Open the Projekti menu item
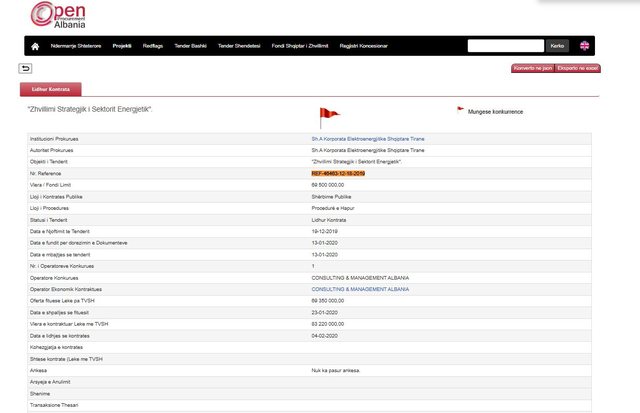Screen dimensions: 640x413 coord(122,46)
